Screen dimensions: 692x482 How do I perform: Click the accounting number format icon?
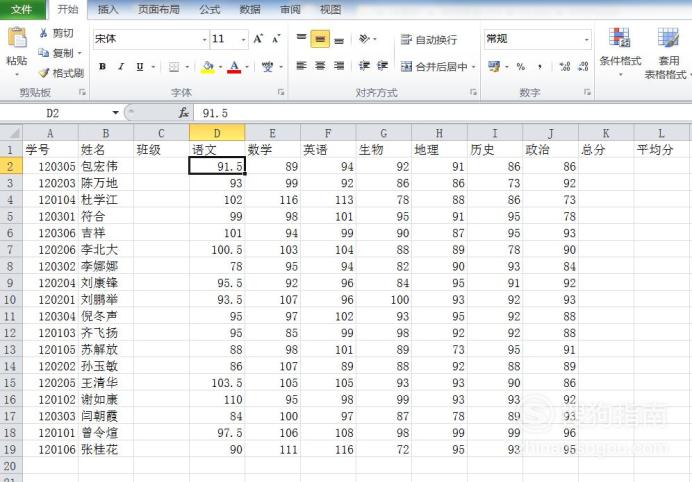494,67
